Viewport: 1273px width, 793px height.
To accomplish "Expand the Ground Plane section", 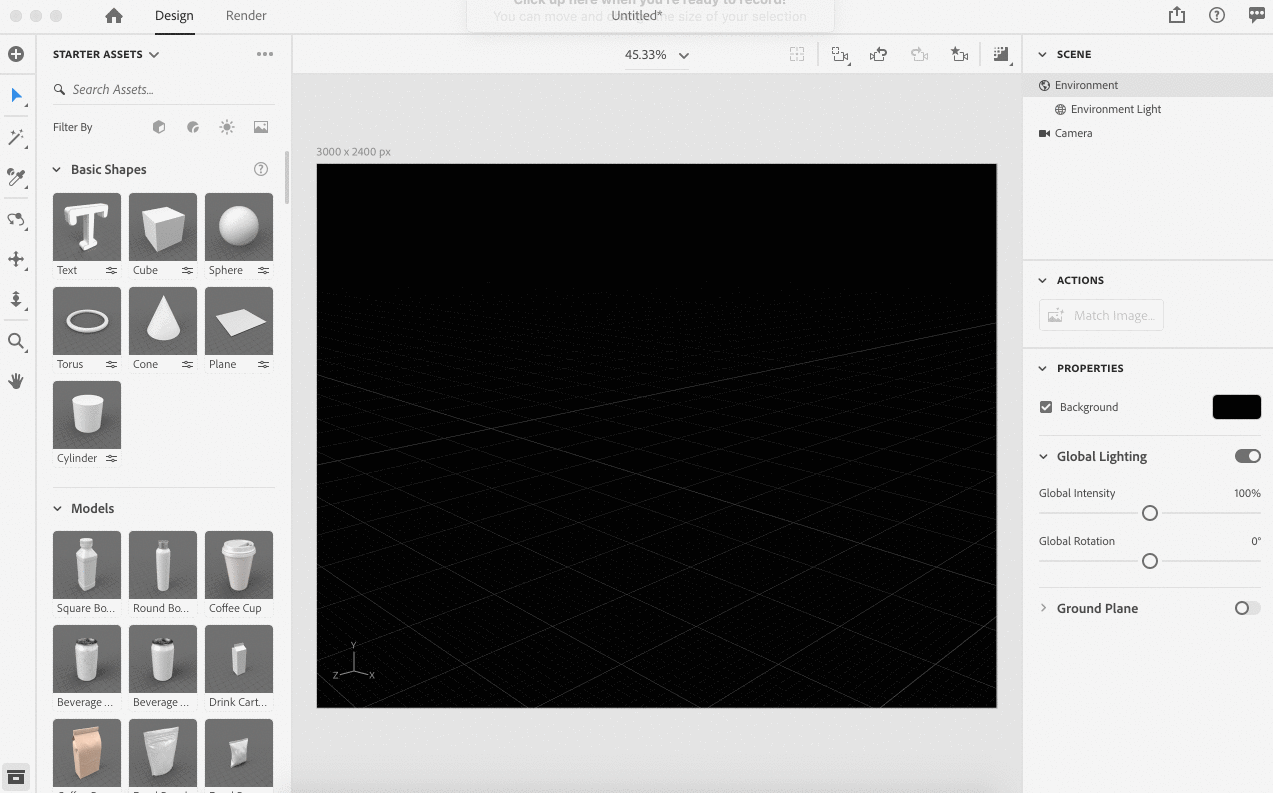I will (x=1043, y=608).
